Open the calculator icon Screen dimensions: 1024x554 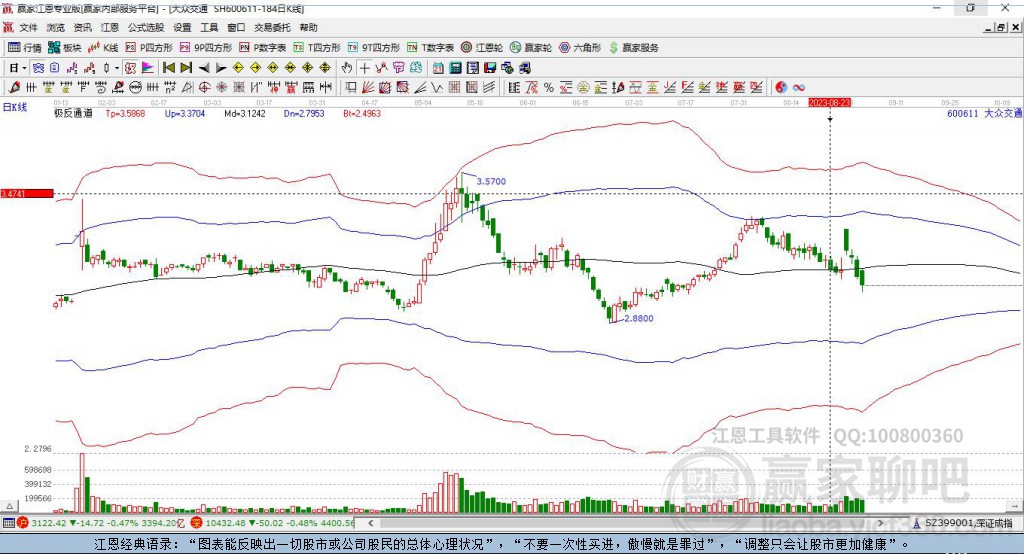[456, 68]
